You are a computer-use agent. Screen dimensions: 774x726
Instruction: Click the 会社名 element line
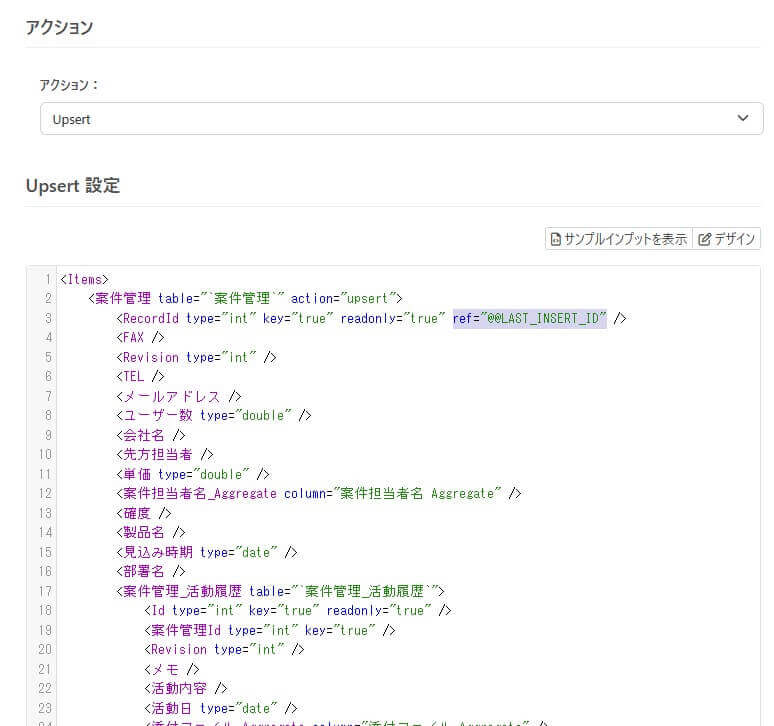pyautogui.click(x=151, y=435)
